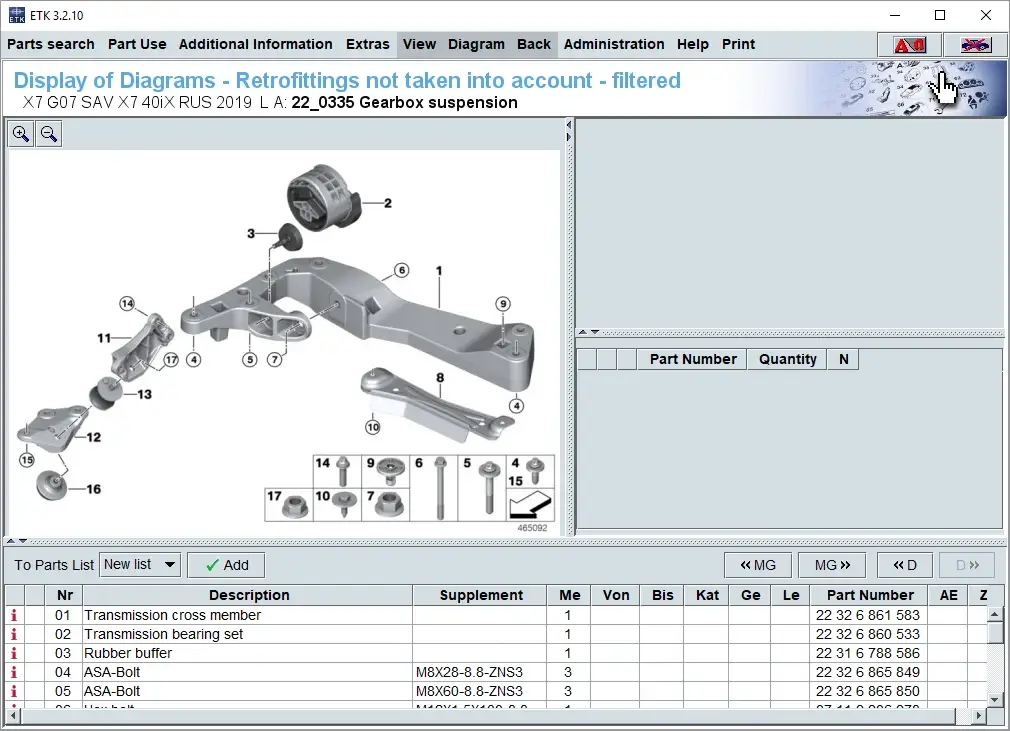The height and width of the screenshot is (731, 1010).
Task: Open the Diagram menu
Action: pyautogui.click(x=477, y=44)
